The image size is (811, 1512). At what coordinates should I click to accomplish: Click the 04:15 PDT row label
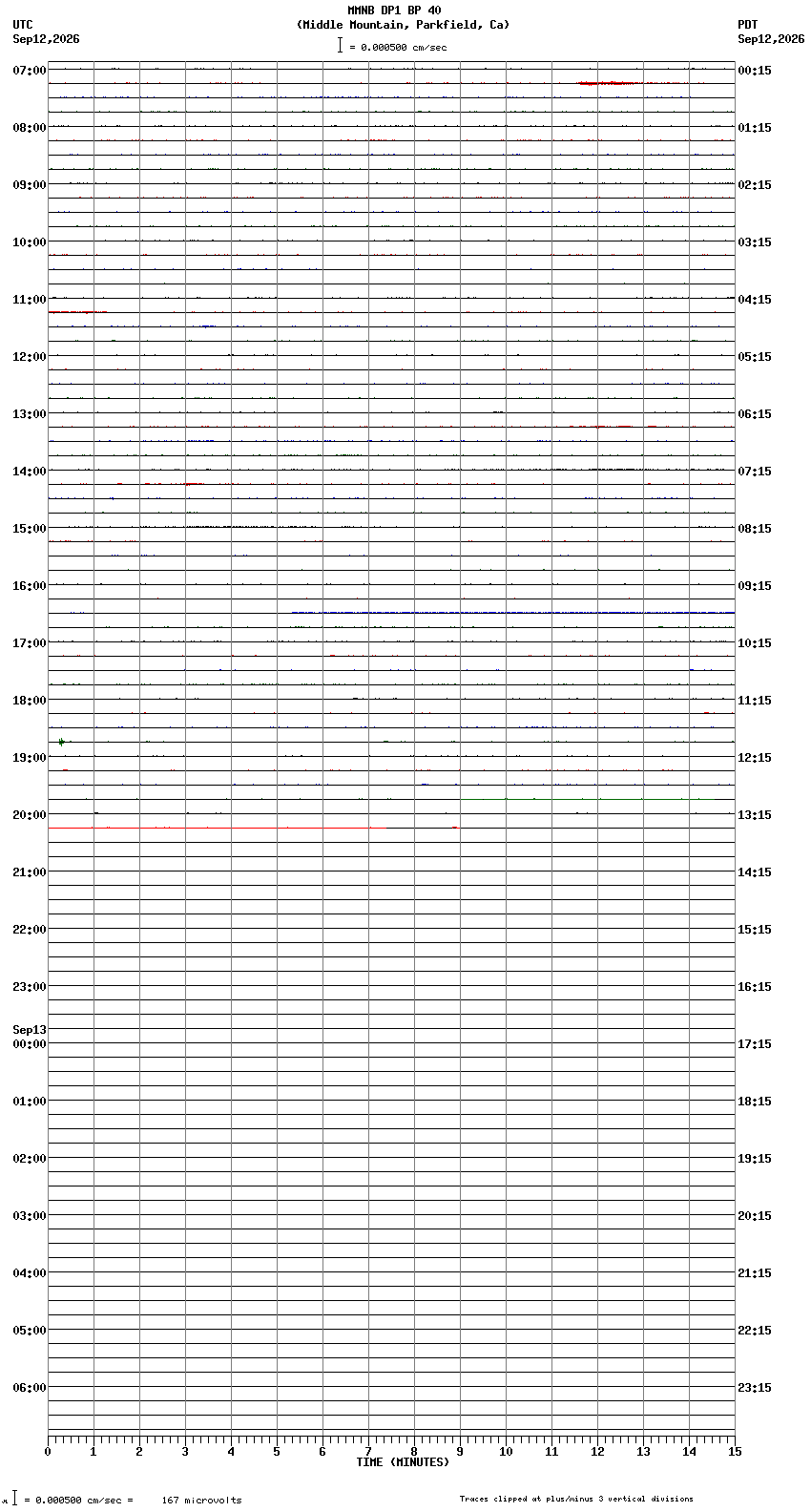click(x=755, y=300)
